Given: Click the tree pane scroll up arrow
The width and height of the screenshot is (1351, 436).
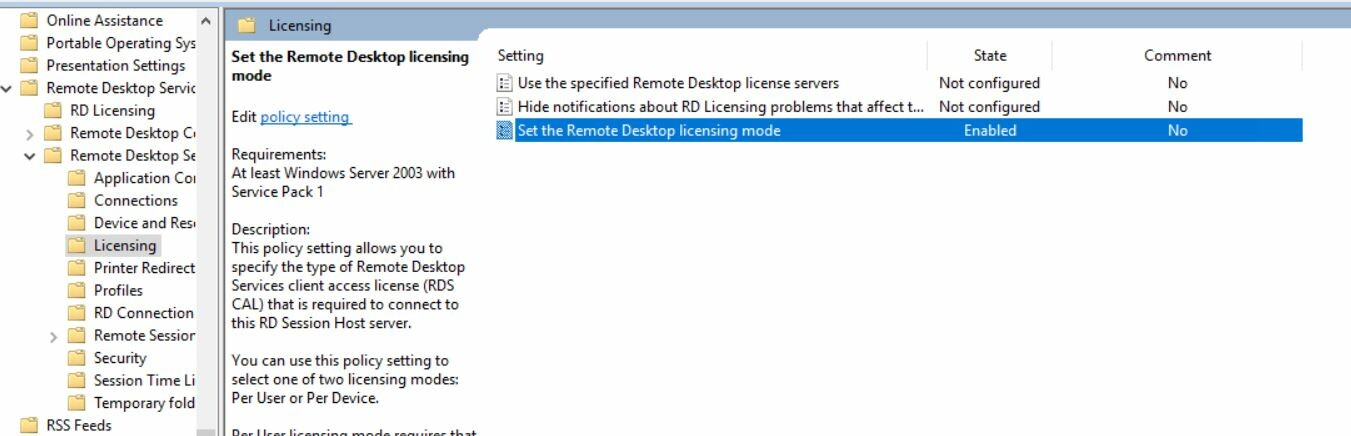Looking at the screenshot, I should [206, 21].
